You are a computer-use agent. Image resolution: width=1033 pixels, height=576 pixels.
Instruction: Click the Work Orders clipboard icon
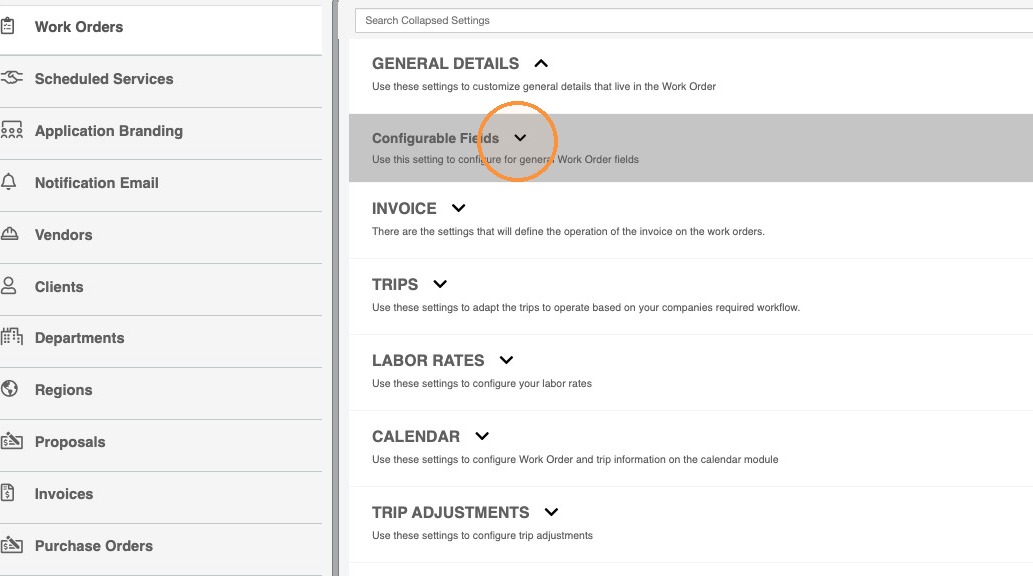(8, 26)
